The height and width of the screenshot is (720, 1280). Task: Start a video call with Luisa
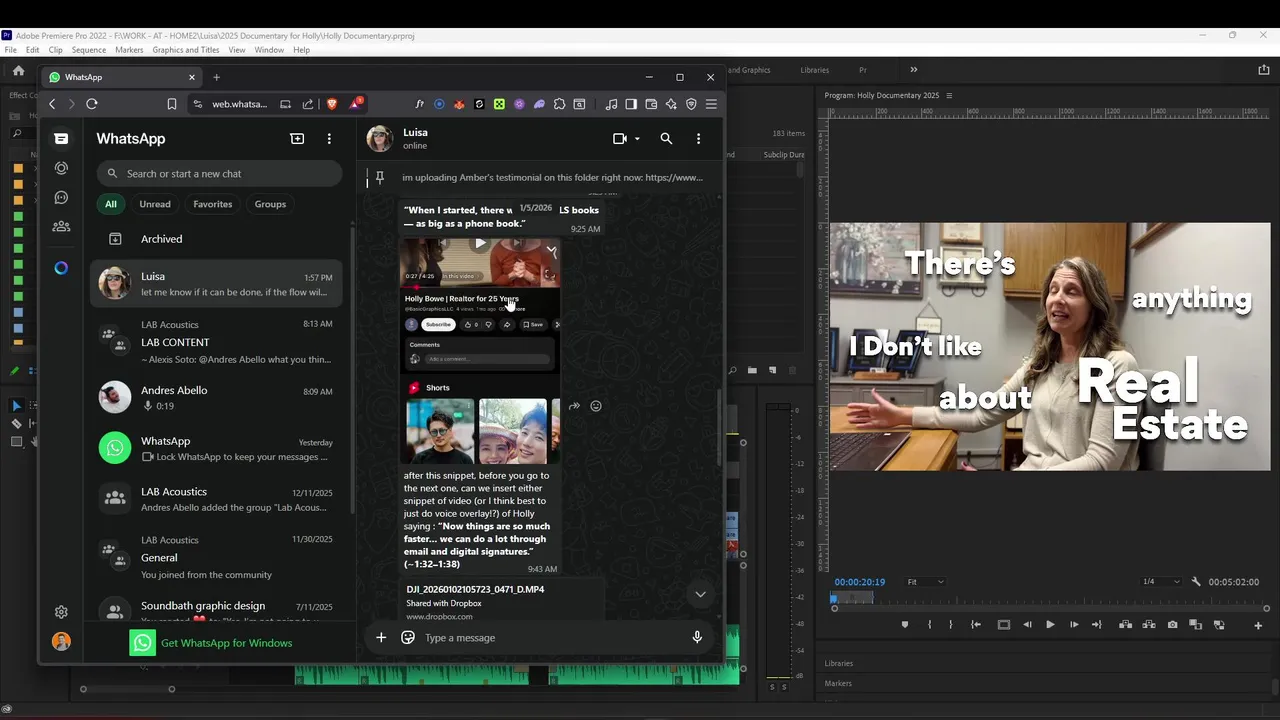point(619,139)
